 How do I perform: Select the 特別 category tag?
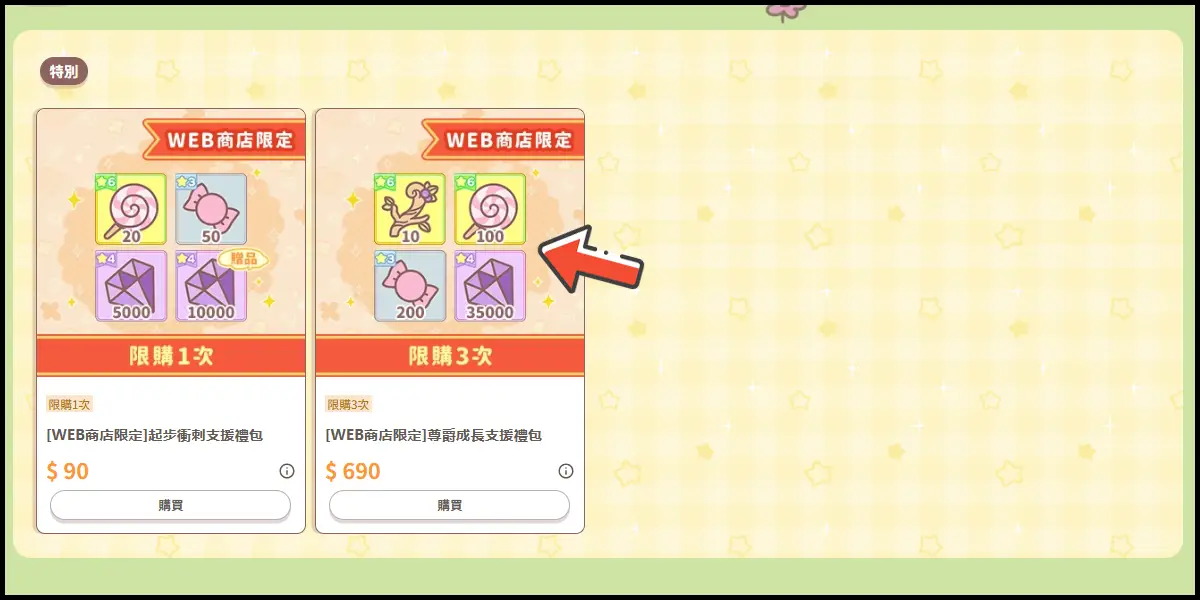pyautogui.click(x=64, y=71)
